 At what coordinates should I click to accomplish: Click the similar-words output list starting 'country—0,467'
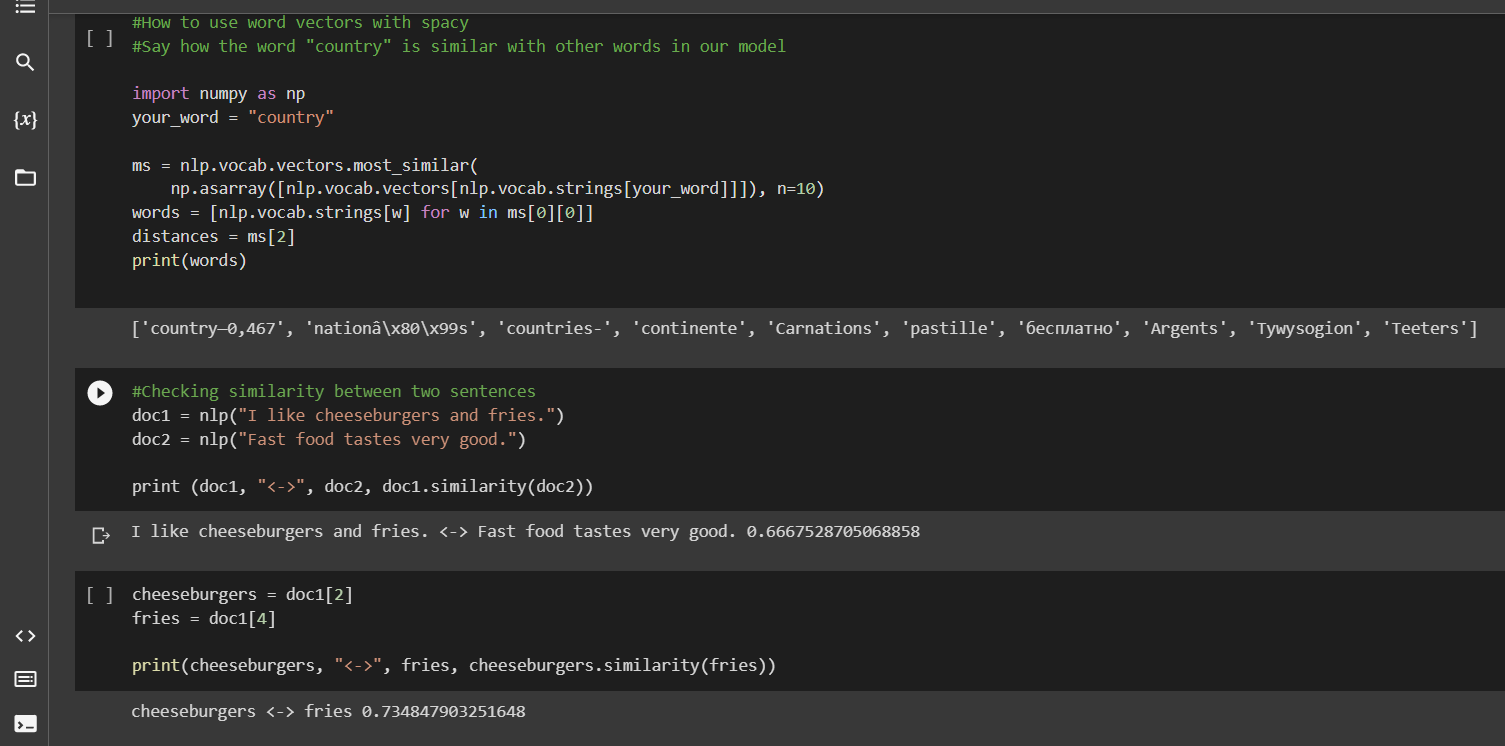point(804,329)
